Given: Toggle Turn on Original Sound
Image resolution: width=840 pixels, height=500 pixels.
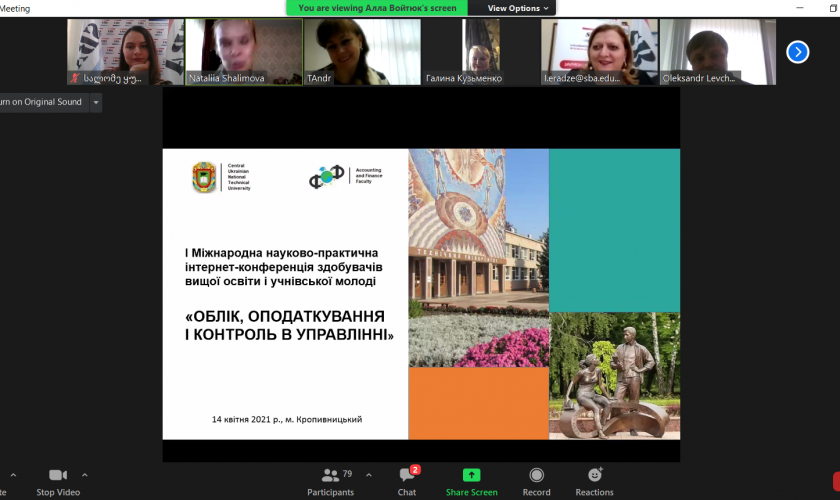Looking at the screenshot, I should 40,102.
